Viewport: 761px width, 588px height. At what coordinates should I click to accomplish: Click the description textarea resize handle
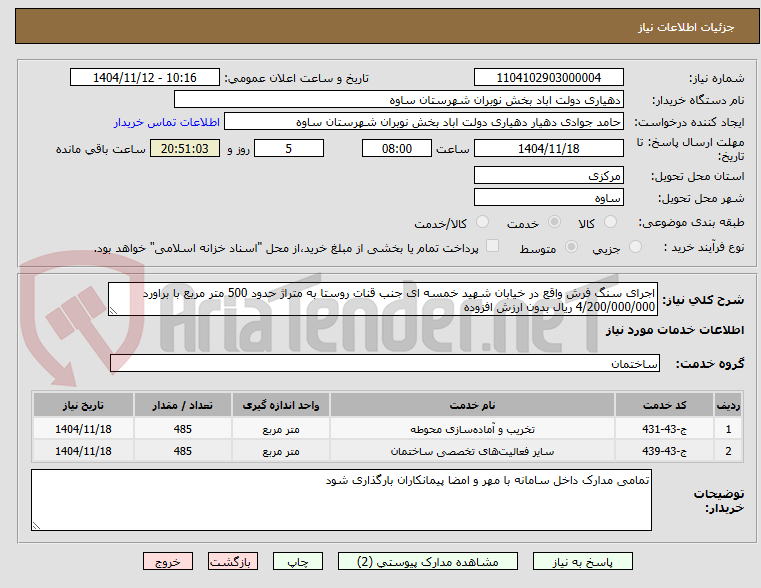coord(113,310)
